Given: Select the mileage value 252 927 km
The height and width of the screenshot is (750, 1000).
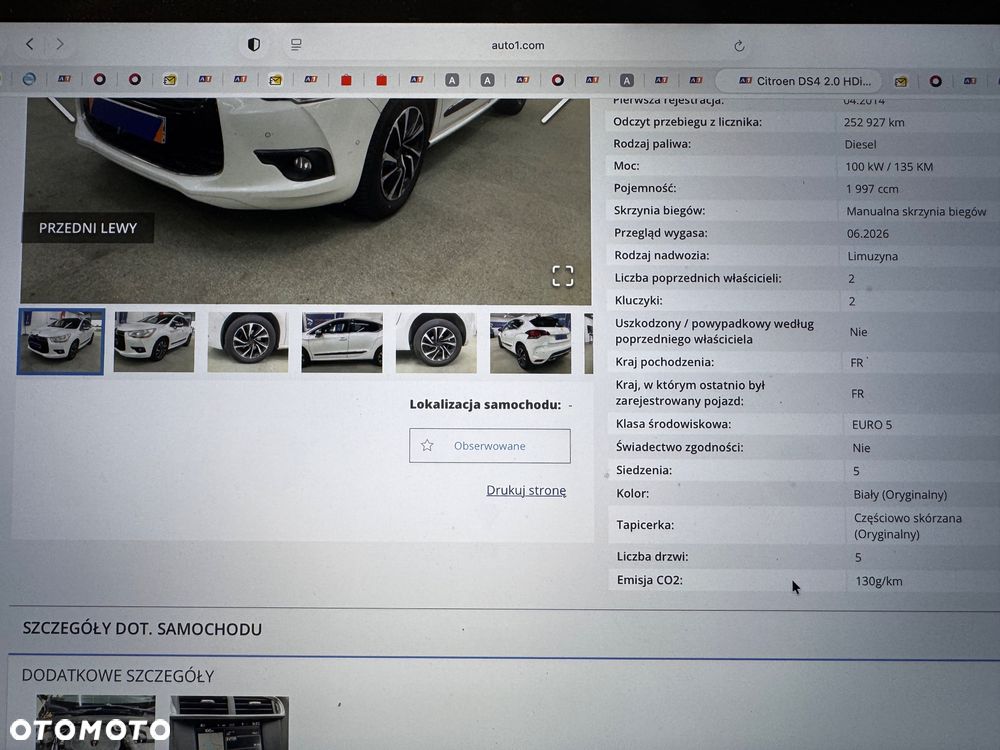Looking at the screenshot, I should [874, 122].
